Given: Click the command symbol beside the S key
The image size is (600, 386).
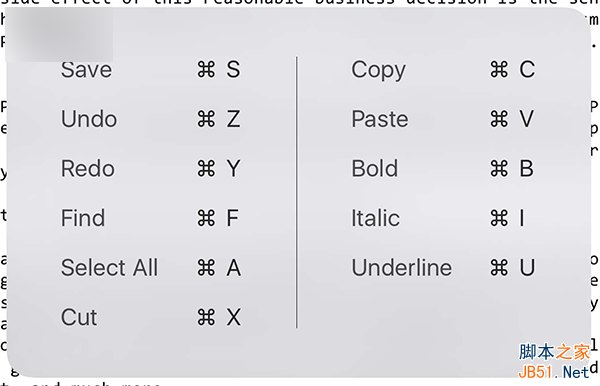Looking at the screenshot, I should point(206,70).
